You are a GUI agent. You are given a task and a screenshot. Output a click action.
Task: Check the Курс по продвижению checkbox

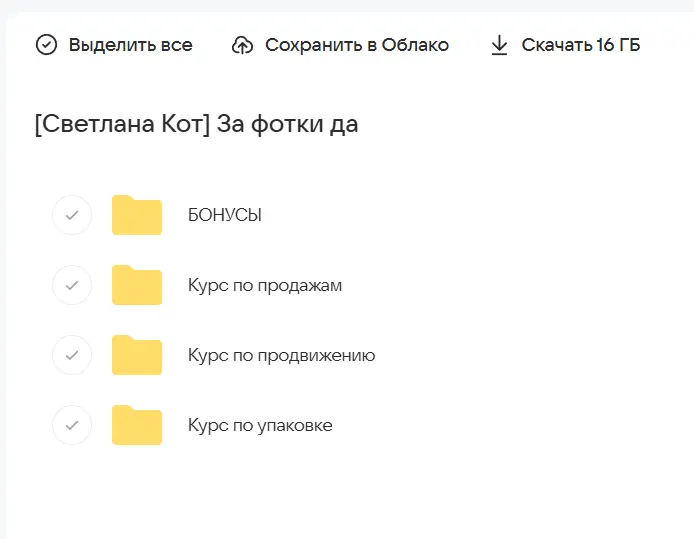click(71, 355)
